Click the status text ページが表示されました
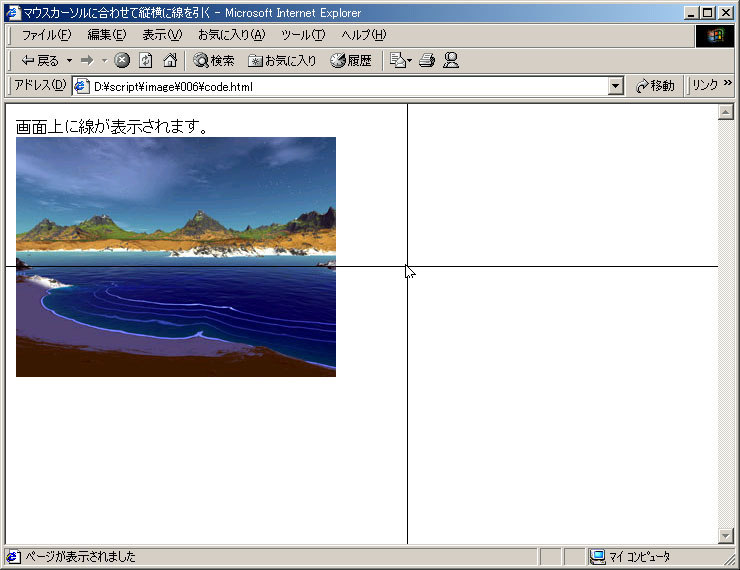Screen dimensions: 740x570 click(x=80, y=557)
